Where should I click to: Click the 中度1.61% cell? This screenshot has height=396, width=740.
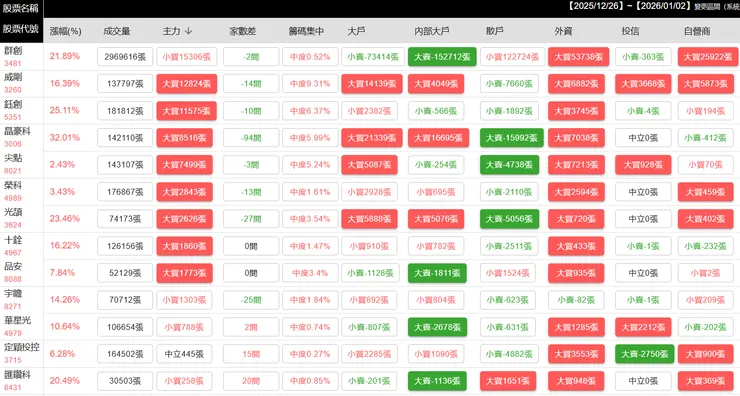[310, 192]
